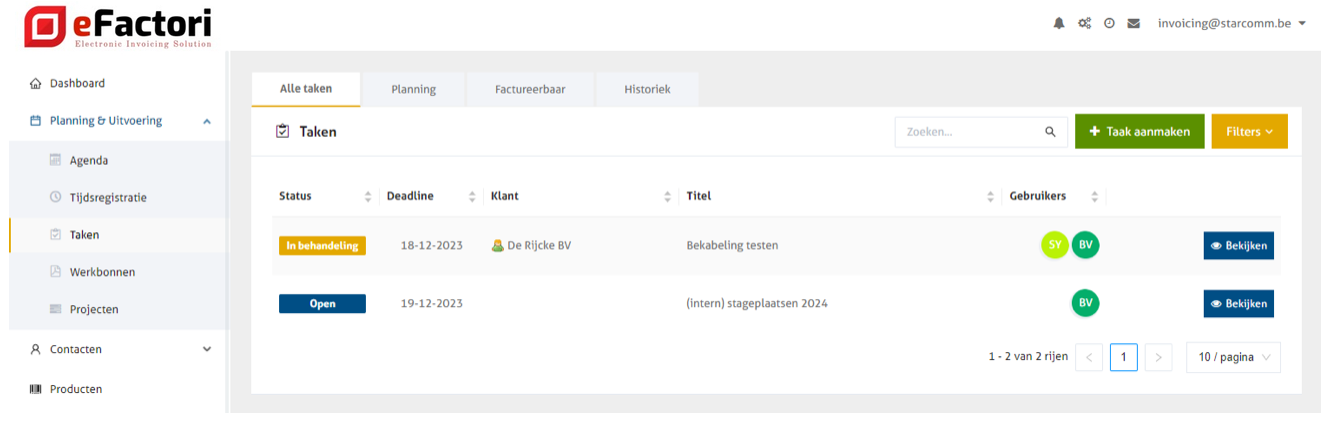Click the notifications bell icon
1331x422 pixels.
(x=1059, y=23)
